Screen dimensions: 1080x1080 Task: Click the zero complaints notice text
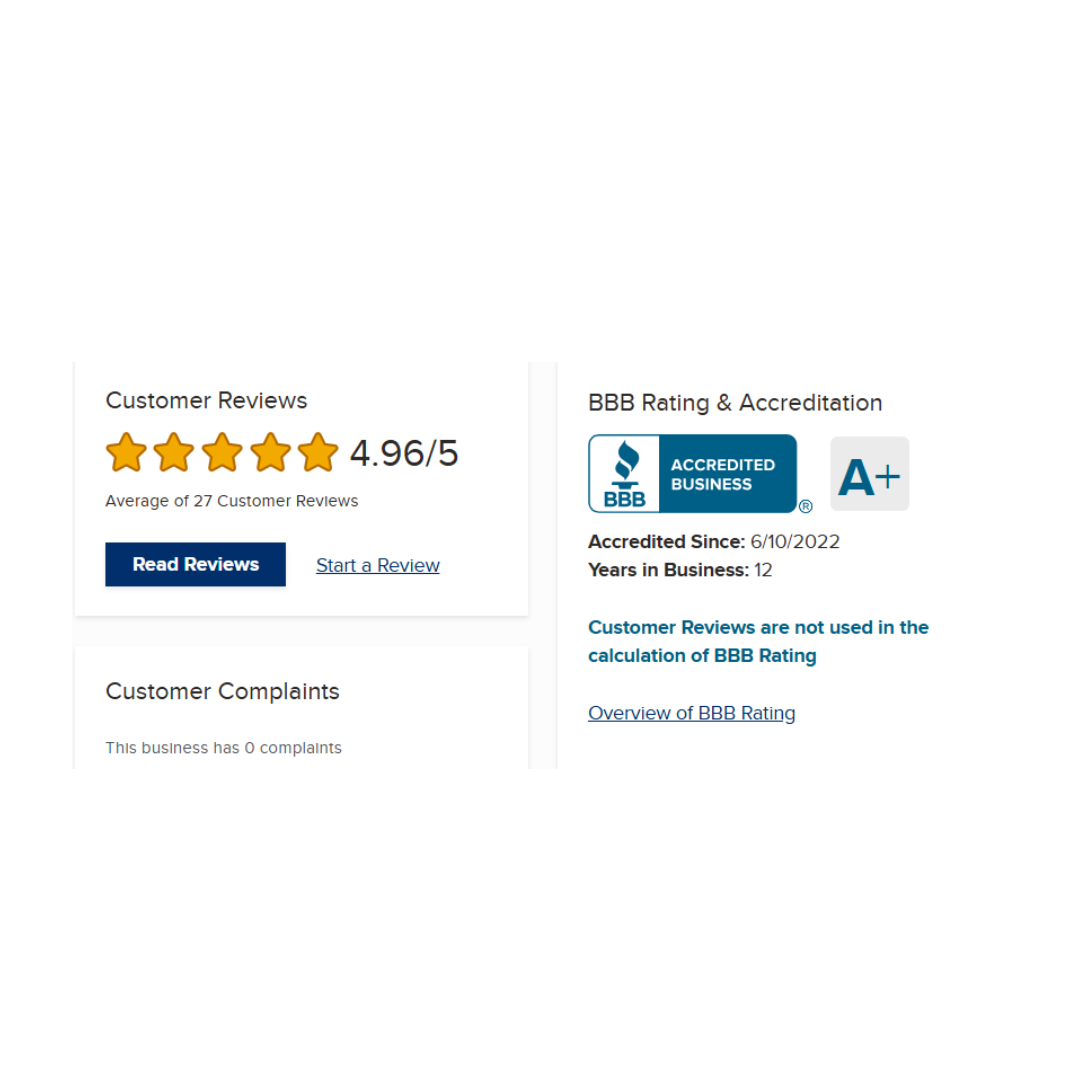pos(223,747)
